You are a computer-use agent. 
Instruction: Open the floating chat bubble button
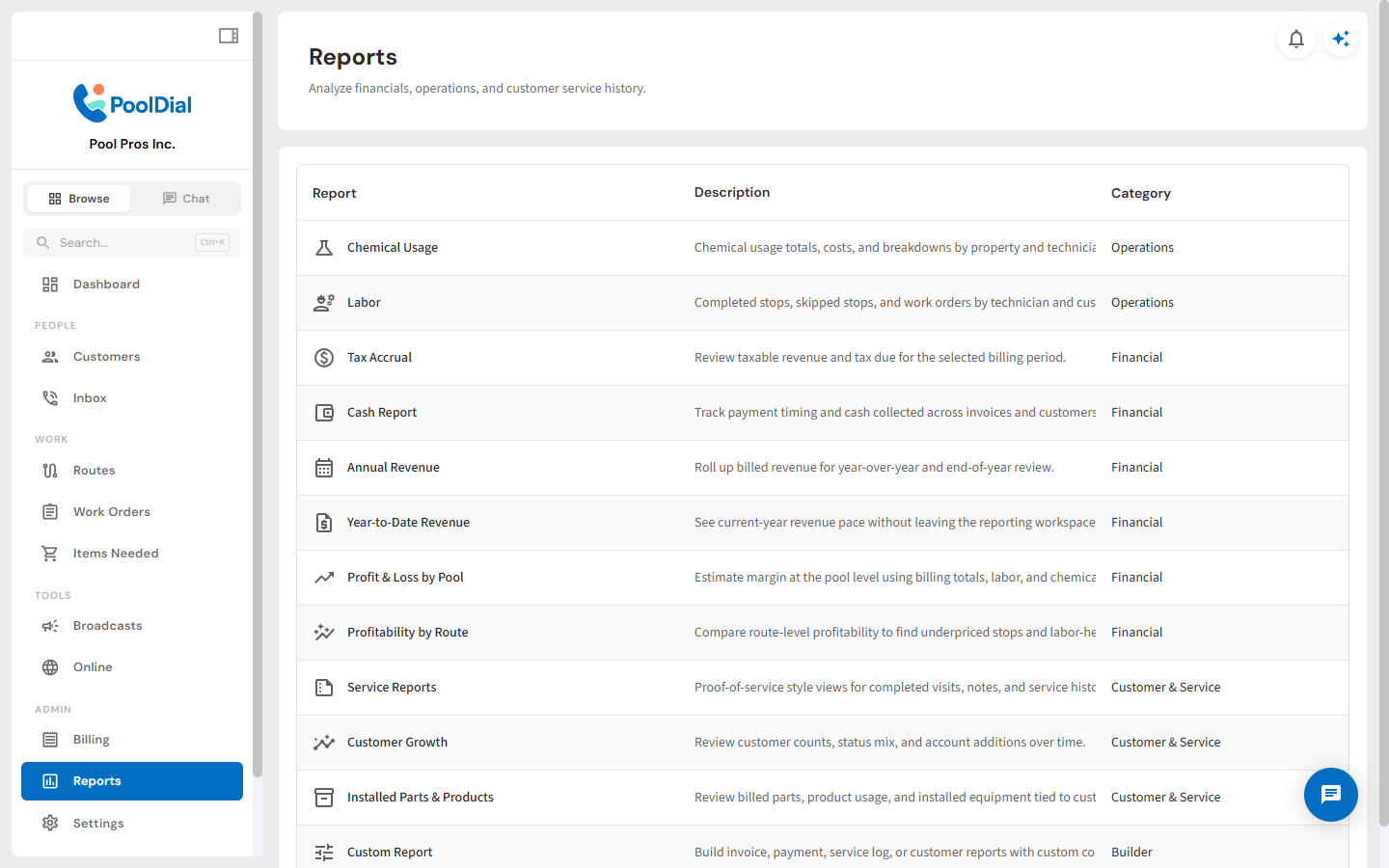point(1331,795)
